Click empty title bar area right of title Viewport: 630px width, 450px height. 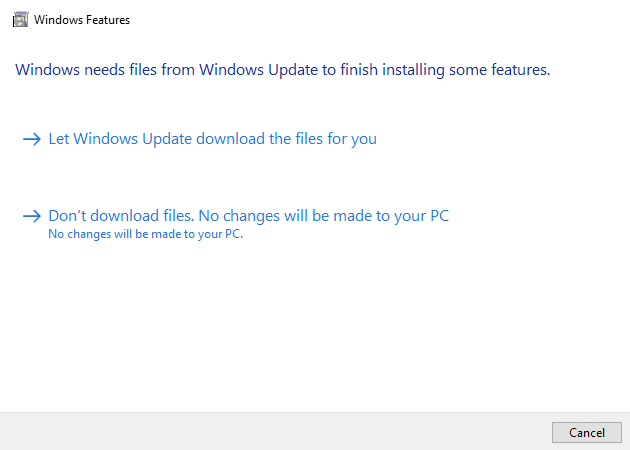coord(380,20)
